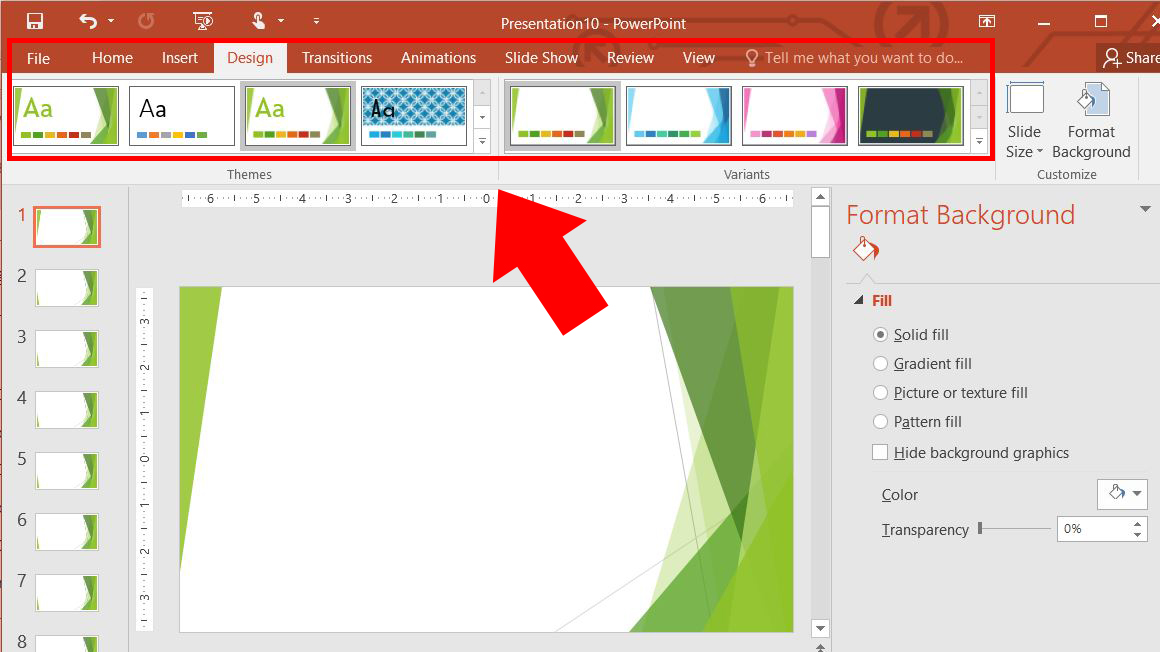Undo the last action
Viewport: 1160px width, 652px height.
88,21
